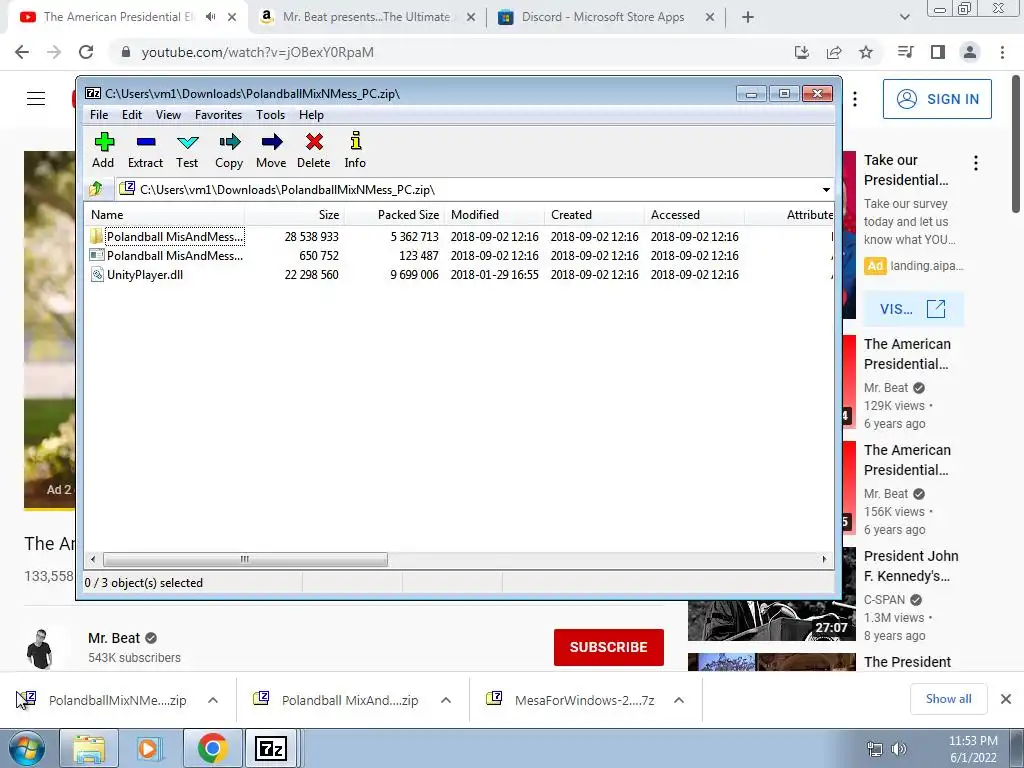Sort by Packed Size column header
This screenshot has width=1024, height=768.
click(x=394, y=215)
